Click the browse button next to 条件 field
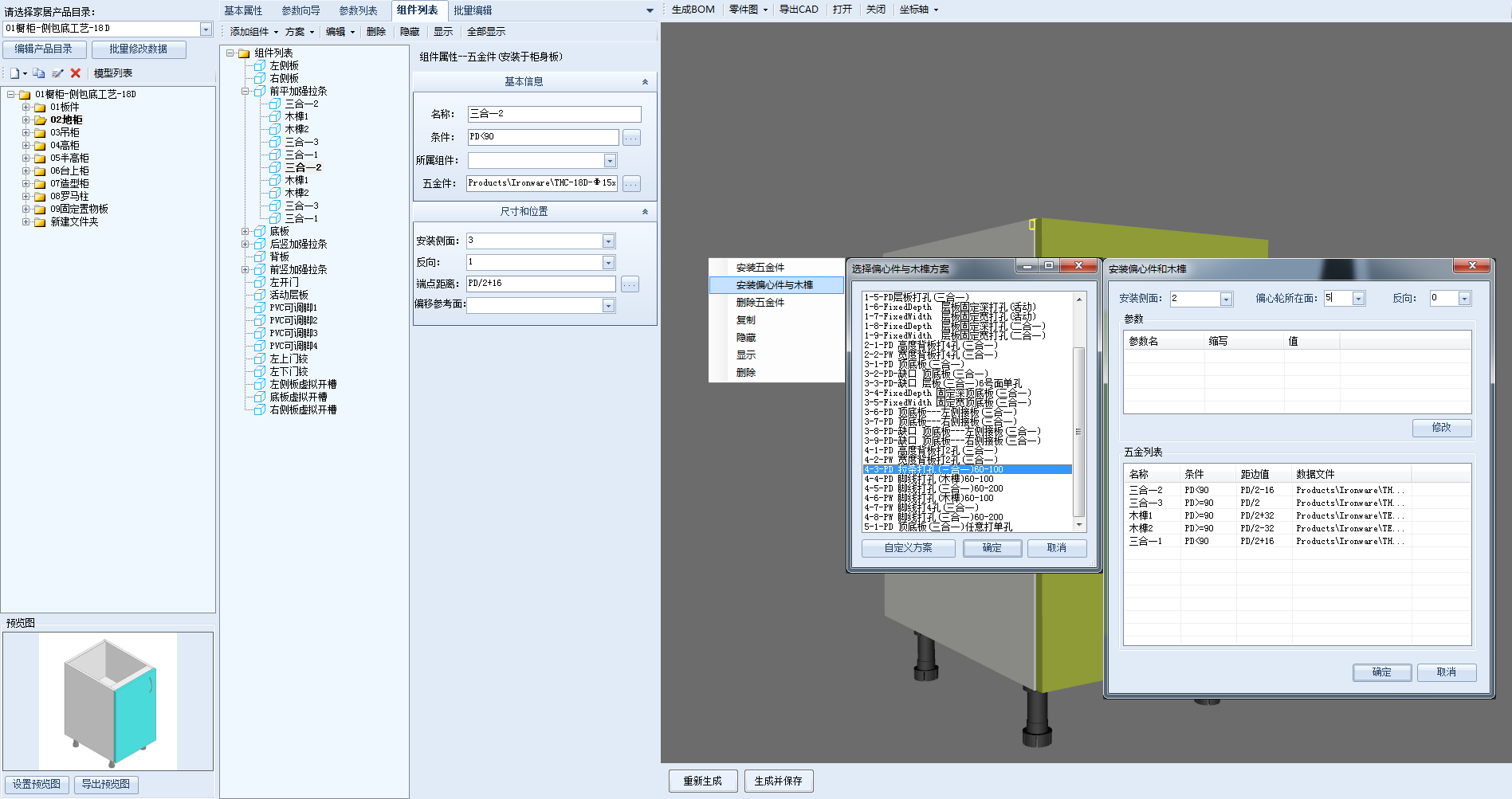The width and height of the screenshot is (1512, 799). point(631,138)
